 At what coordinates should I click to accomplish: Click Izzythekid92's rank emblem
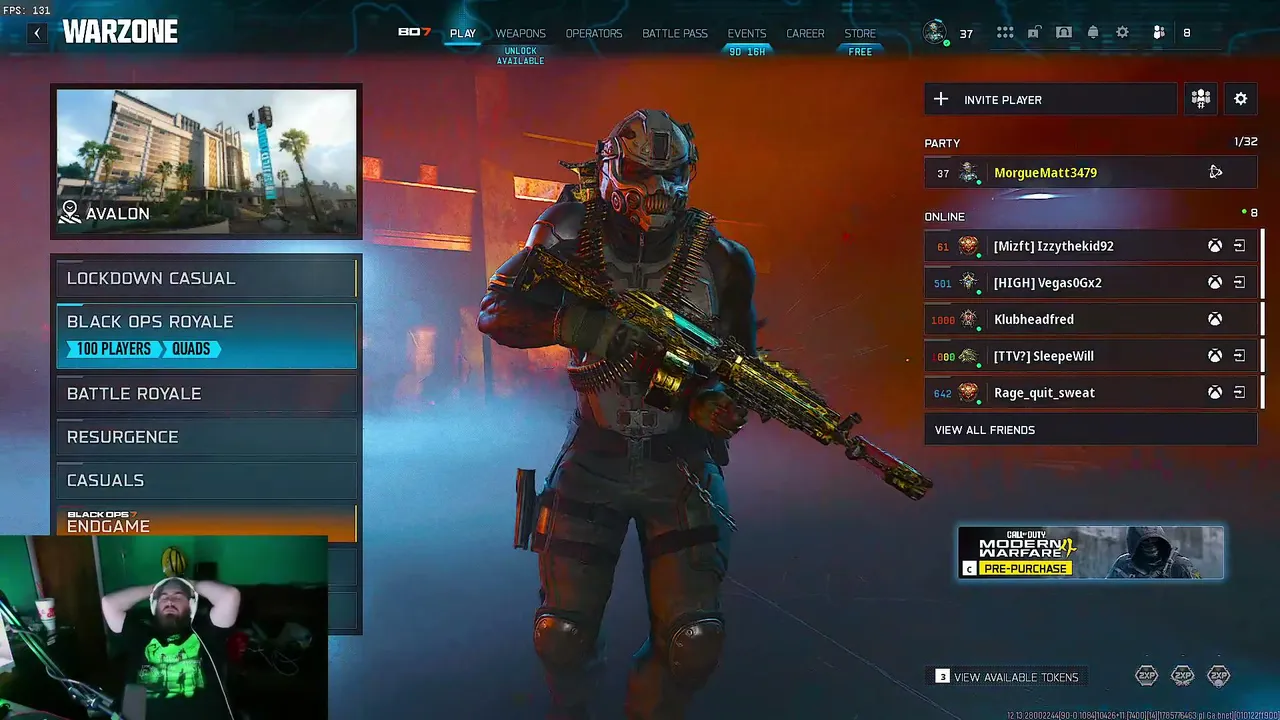tap(968, 246)
